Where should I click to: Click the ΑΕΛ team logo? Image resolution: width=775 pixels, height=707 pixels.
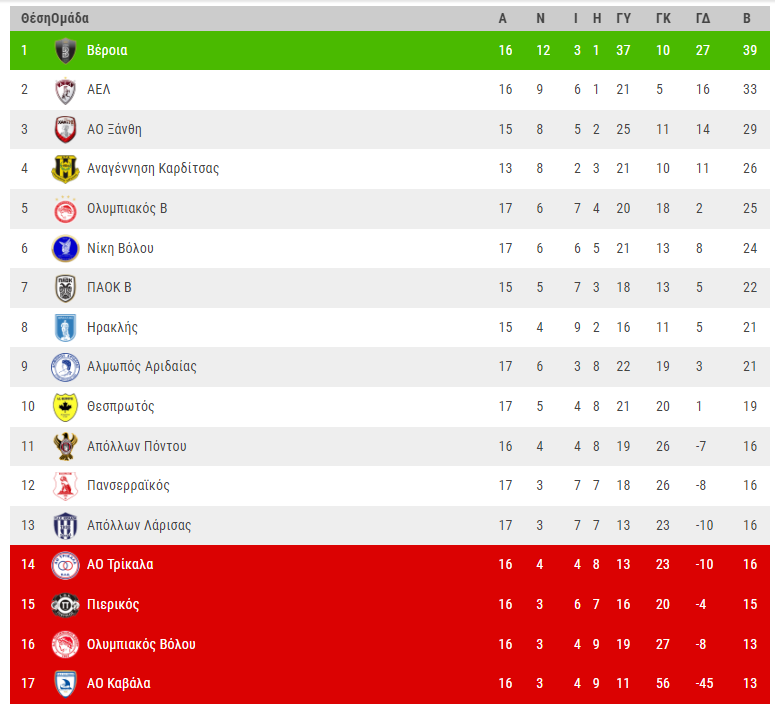pyautogui.click(x=65, y=90)
